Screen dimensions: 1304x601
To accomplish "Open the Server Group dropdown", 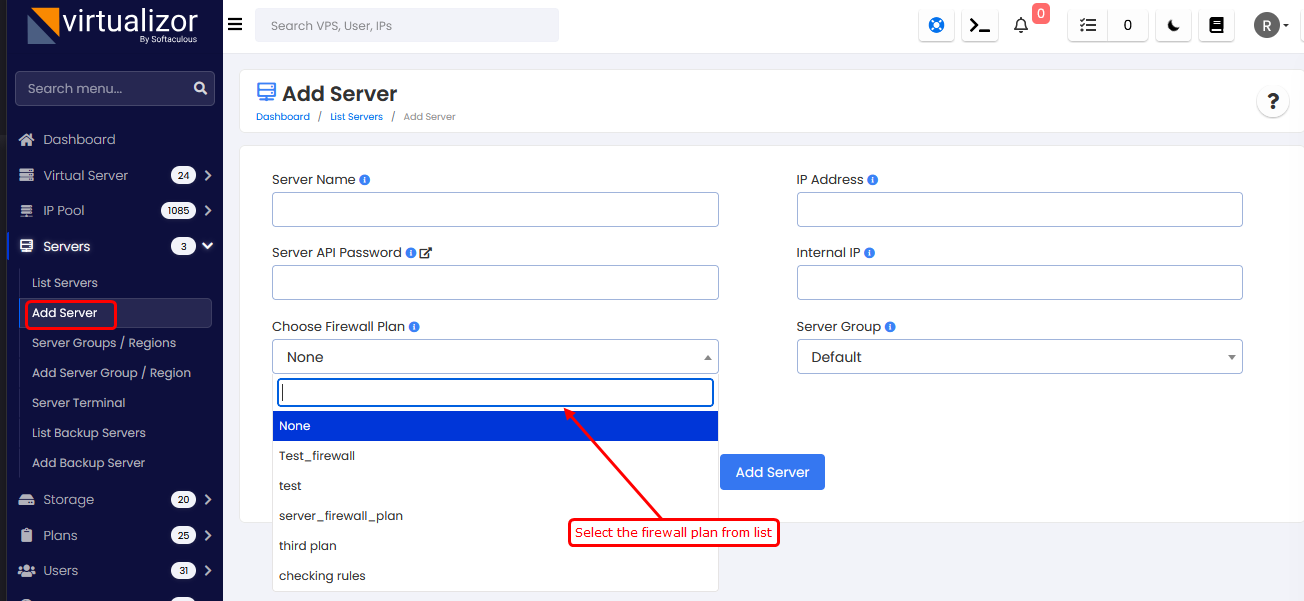I will coord(1019,357).
